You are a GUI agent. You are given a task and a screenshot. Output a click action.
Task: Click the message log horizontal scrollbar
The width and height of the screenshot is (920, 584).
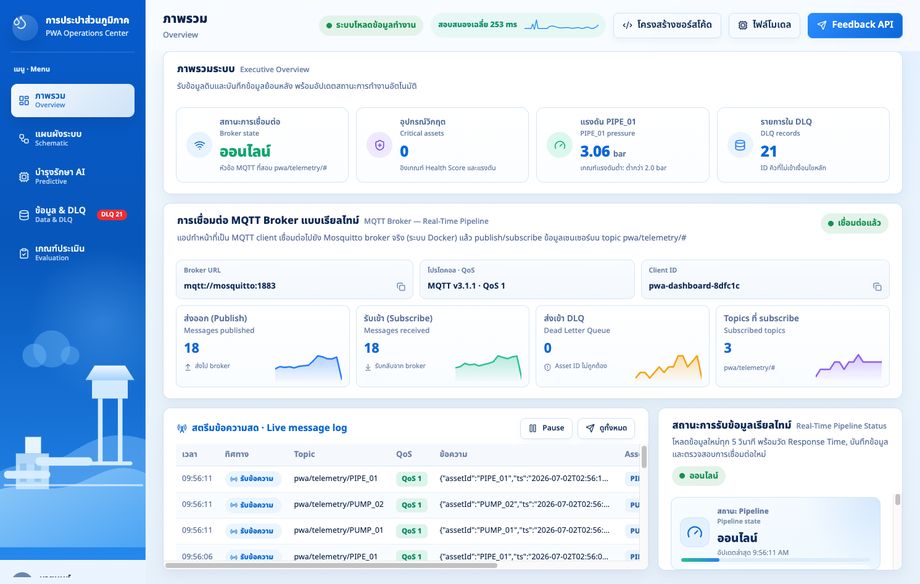click(x=332, y=565)
